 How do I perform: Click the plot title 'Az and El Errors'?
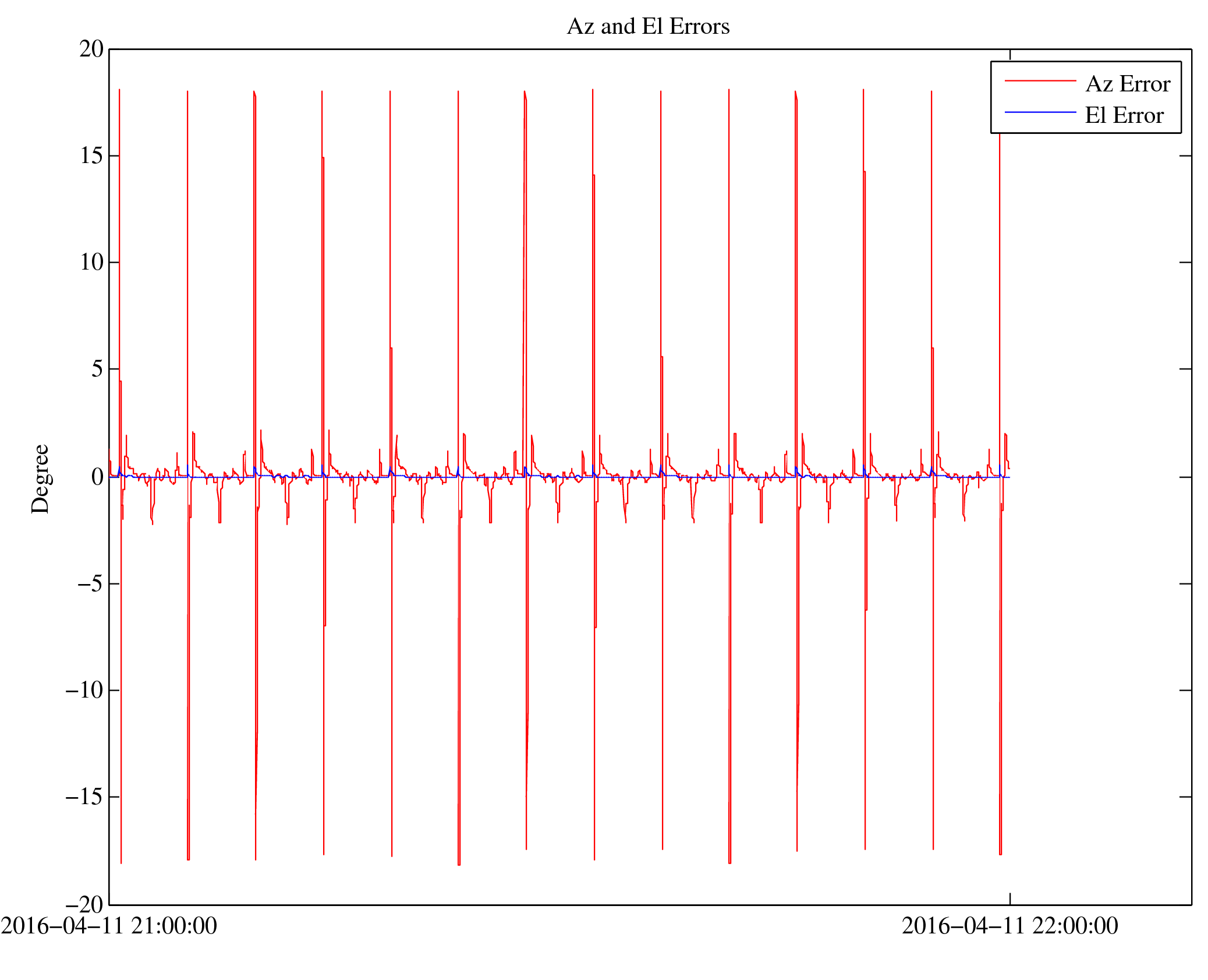click(x=647, y=27)
